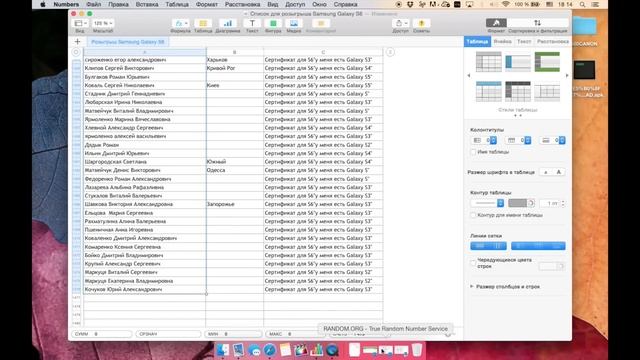This screenshot has width=640, height=360.
Task: Open Сортировка и фильтрация panel
Action: (x=538, y=23)
